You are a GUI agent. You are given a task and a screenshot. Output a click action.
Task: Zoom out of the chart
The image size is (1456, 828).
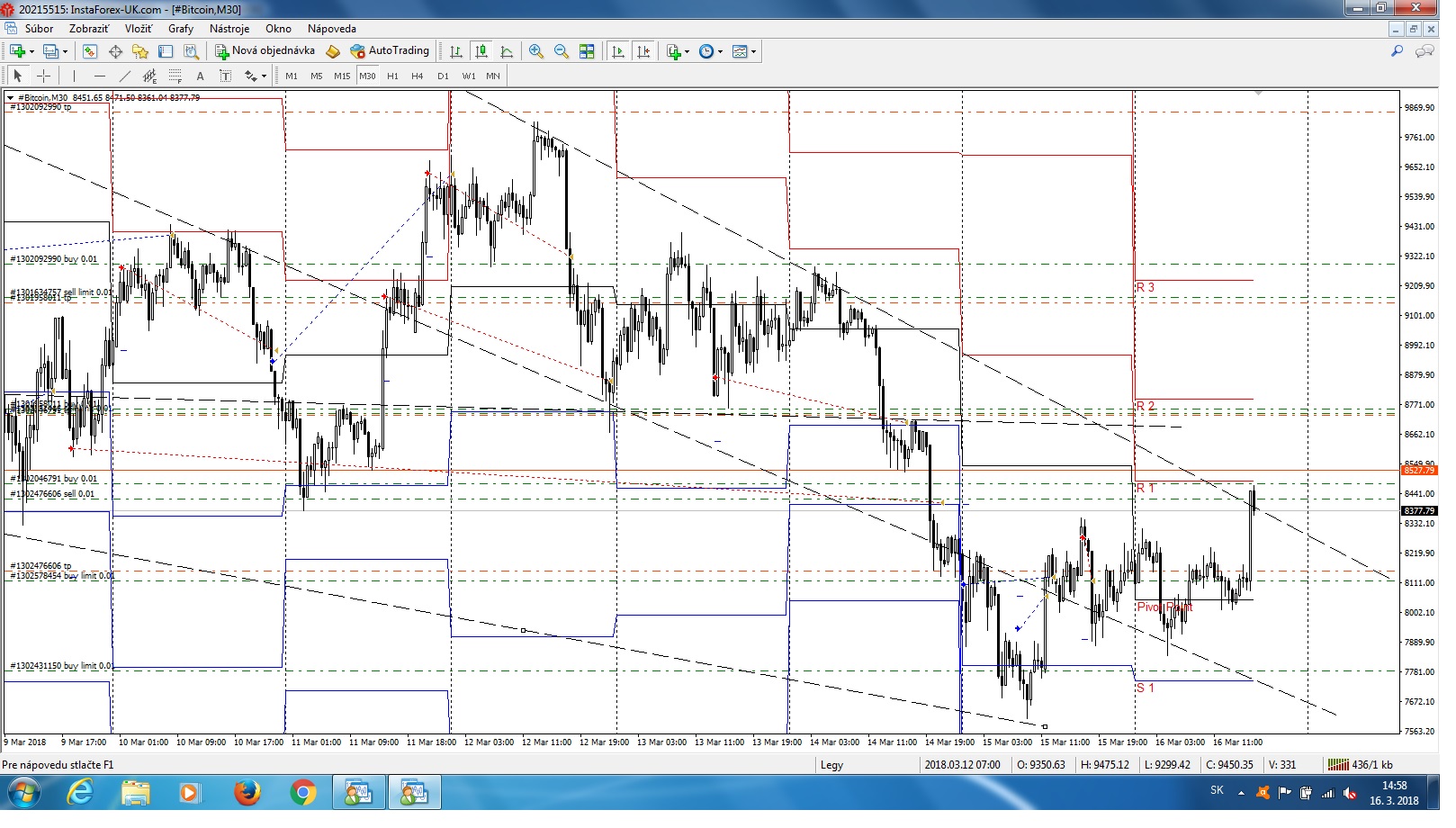[x=562, y=51]
